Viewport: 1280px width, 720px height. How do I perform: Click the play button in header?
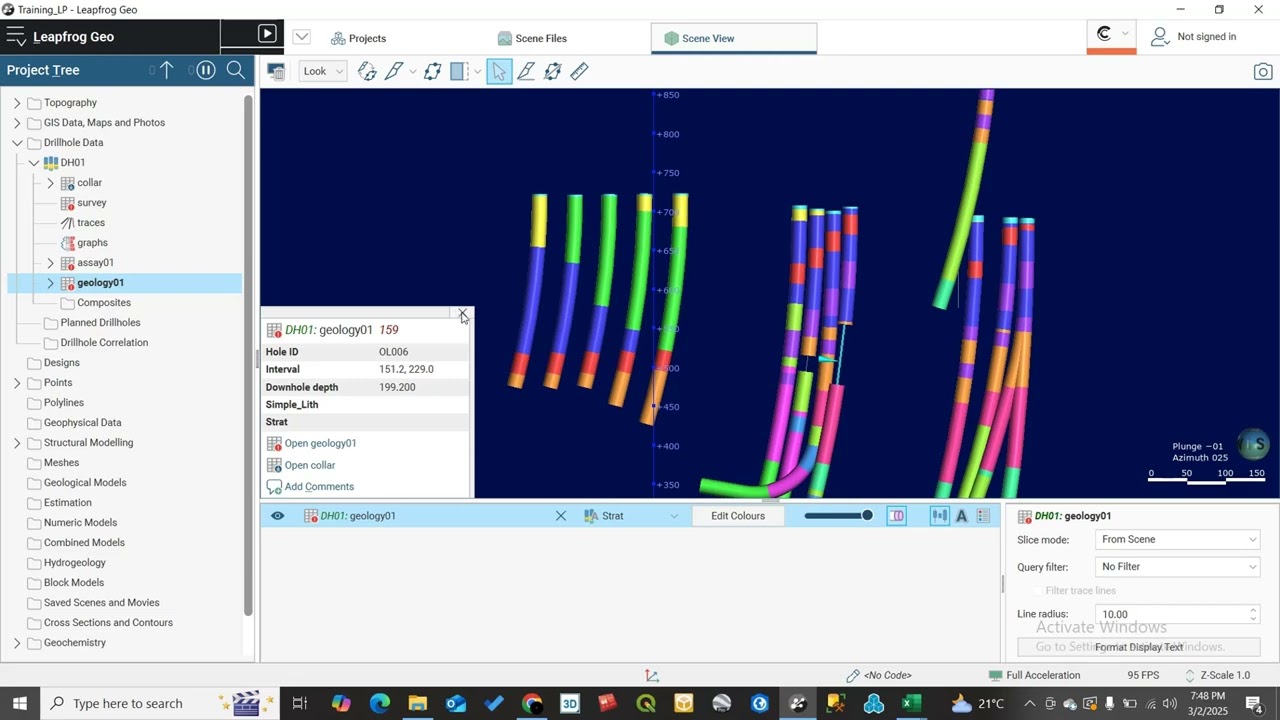tap(267, 34)
